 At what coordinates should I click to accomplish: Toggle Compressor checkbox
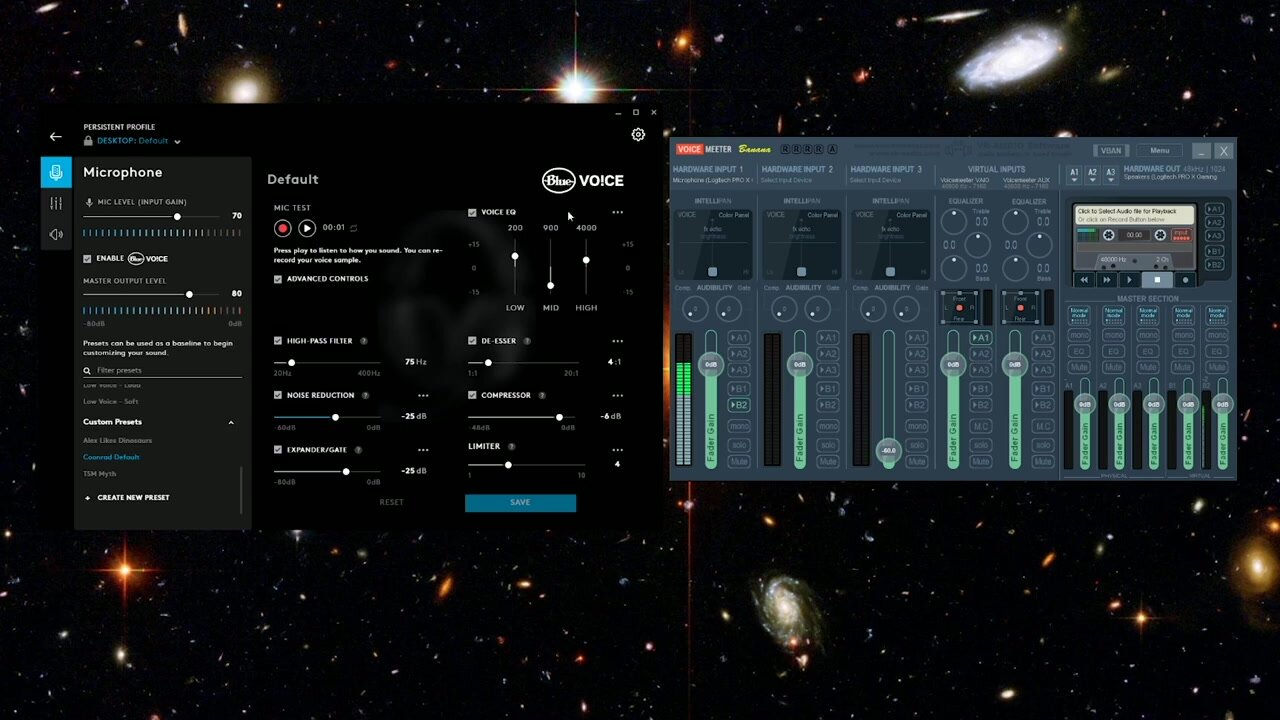click(472, 395)
